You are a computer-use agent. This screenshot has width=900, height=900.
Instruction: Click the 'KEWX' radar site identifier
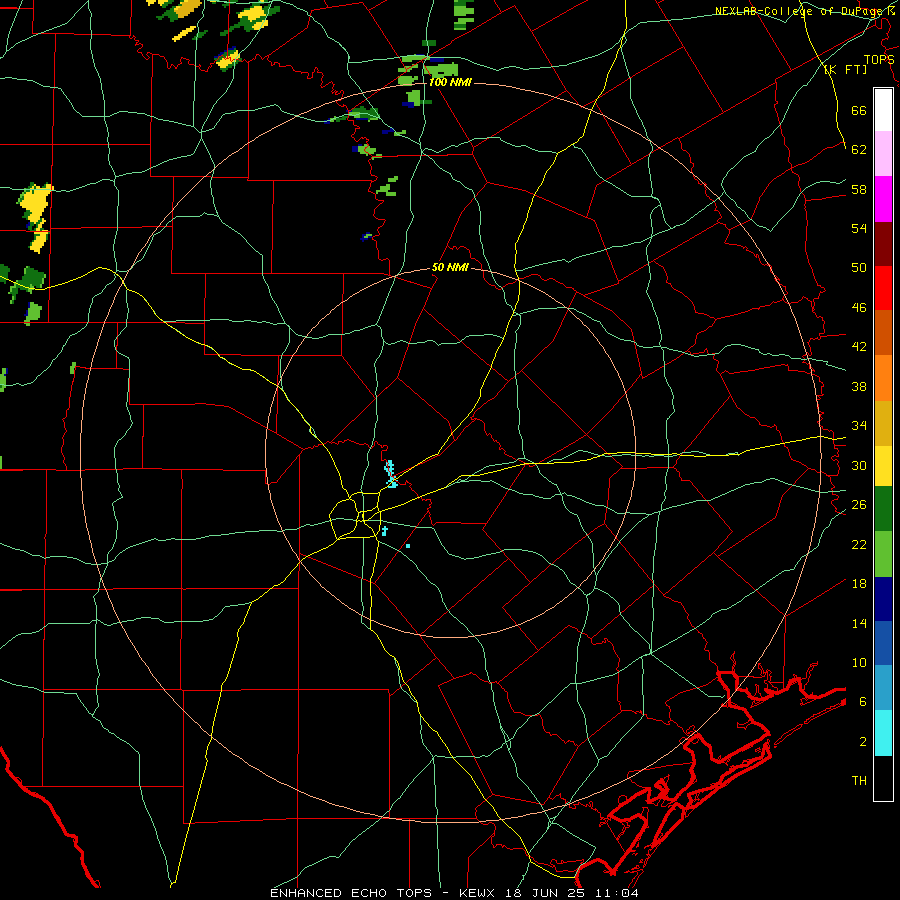pyautogui.click(x=476, y=893)
